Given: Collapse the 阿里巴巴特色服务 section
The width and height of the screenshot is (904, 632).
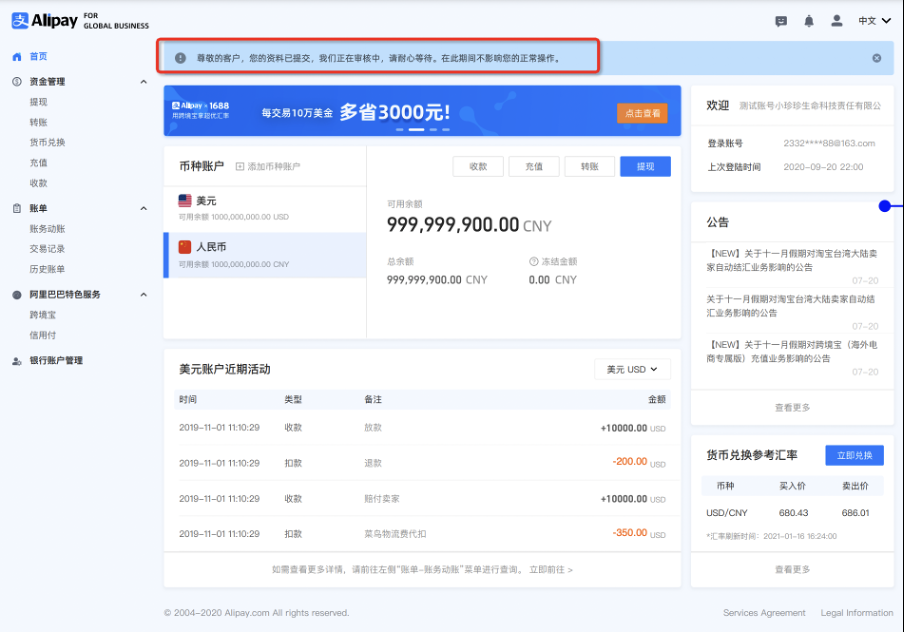Looking at the screenshot, I should (144, 295).
